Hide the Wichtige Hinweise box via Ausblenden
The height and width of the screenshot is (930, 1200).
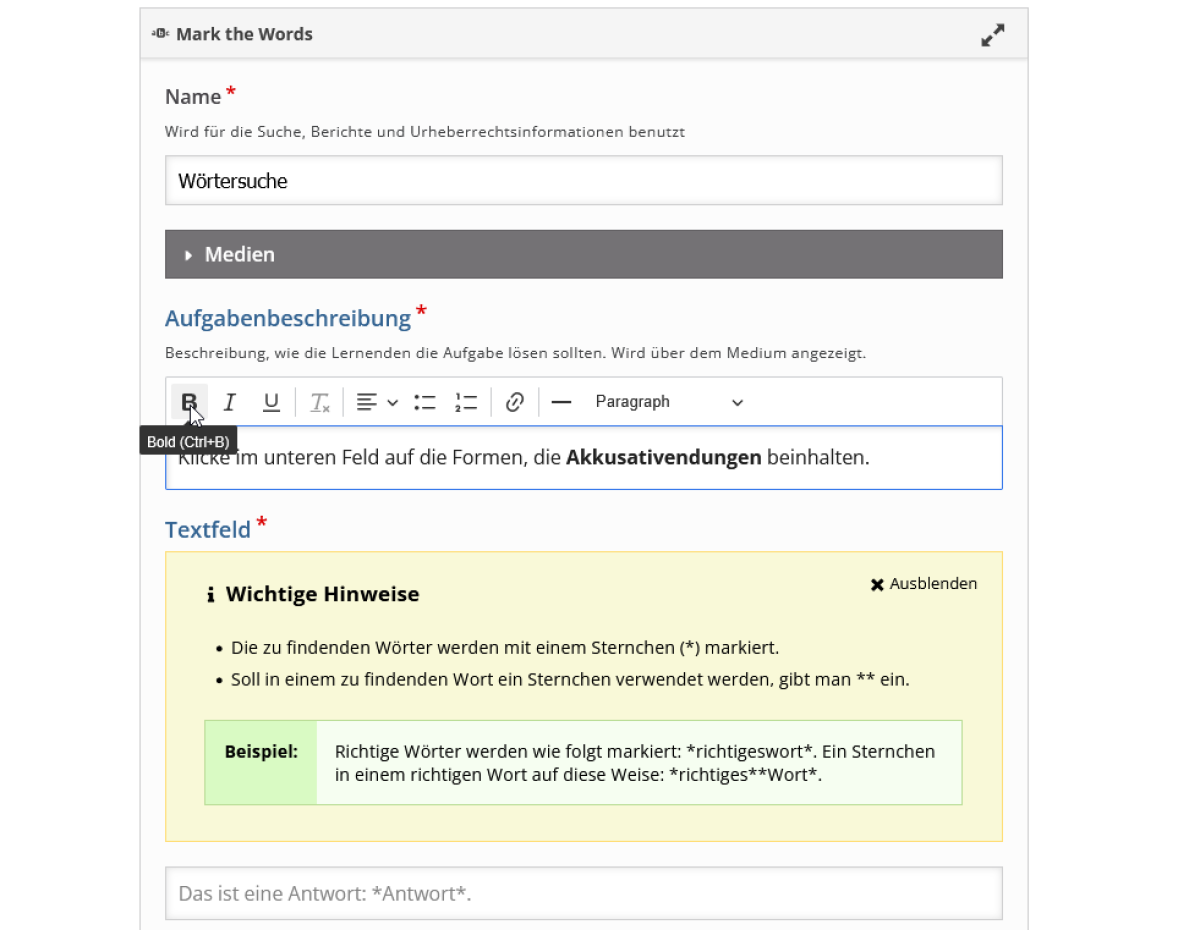coord(923,584)
